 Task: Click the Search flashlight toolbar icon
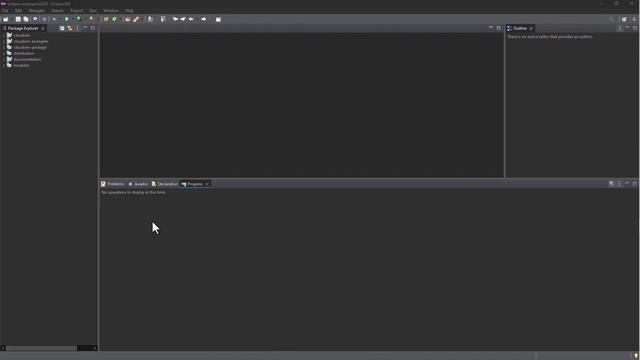point(136,19)
